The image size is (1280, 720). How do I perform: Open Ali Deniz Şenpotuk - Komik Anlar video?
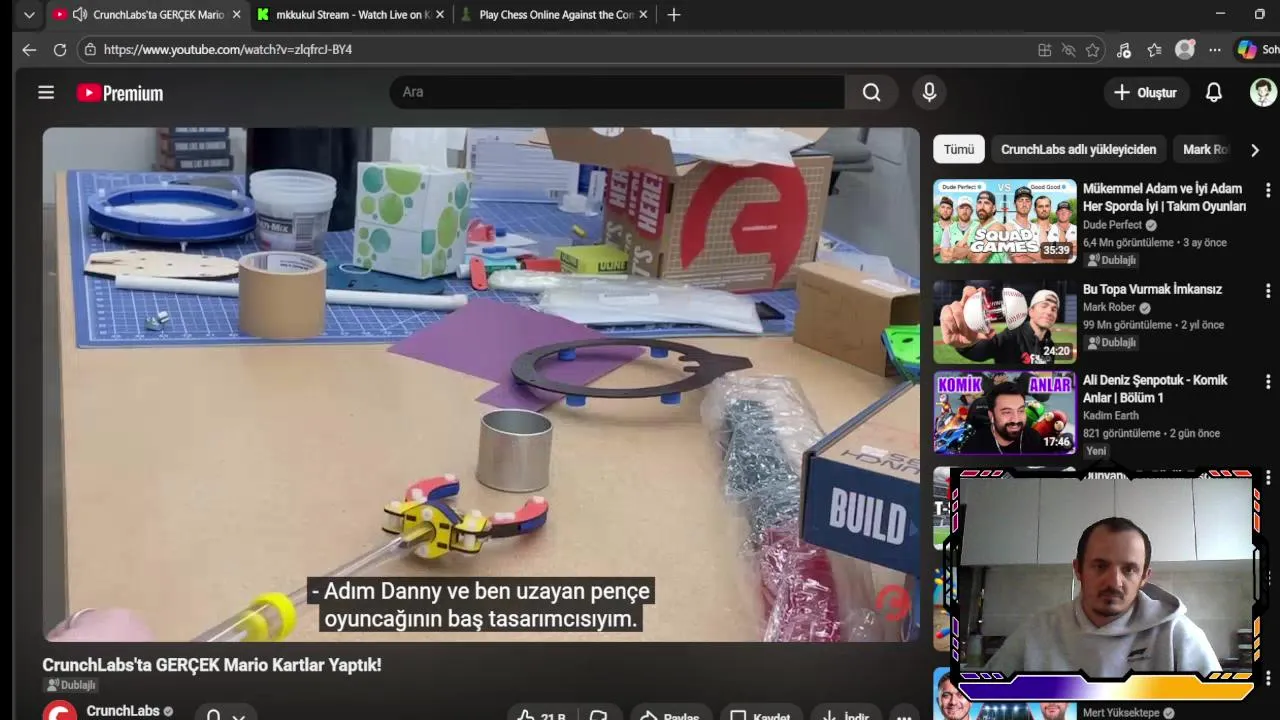[1155, 388]
